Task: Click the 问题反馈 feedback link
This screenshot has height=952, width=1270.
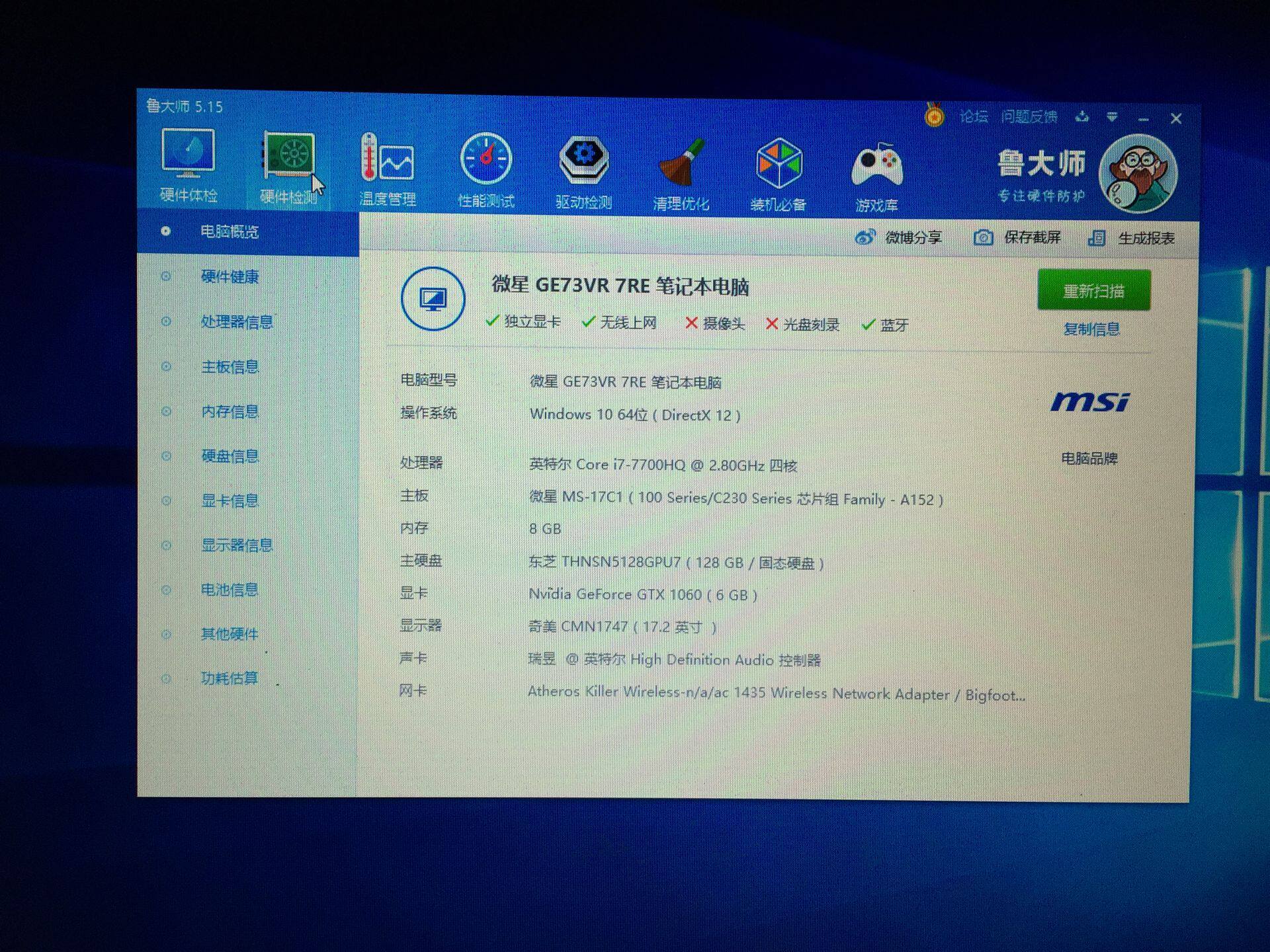Action: [x=1029, y=117]
